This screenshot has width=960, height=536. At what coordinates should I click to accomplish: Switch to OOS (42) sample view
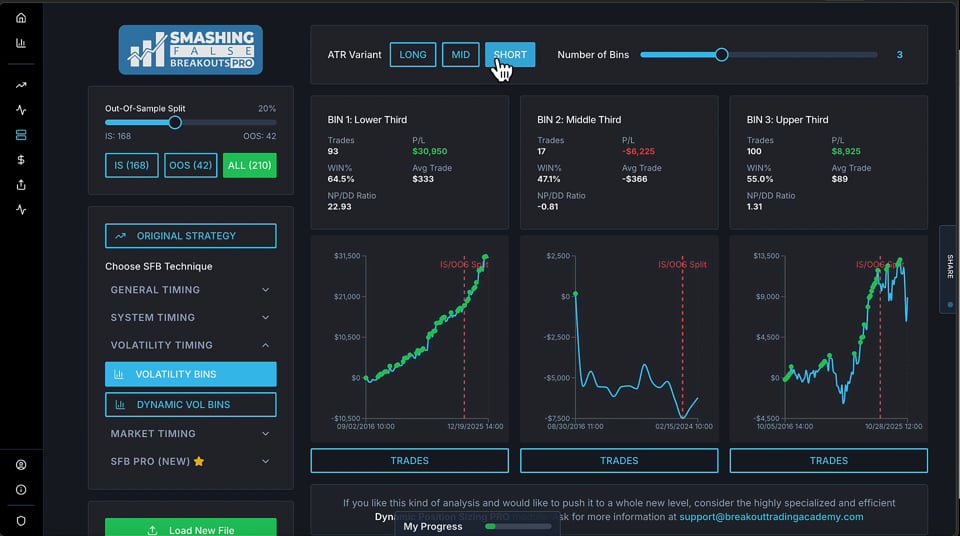pos(190,165)
